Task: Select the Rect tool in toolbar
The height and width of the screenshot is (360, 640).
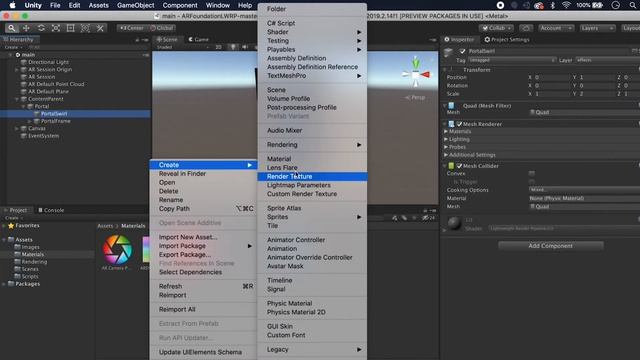Action: tap(71, 28)
